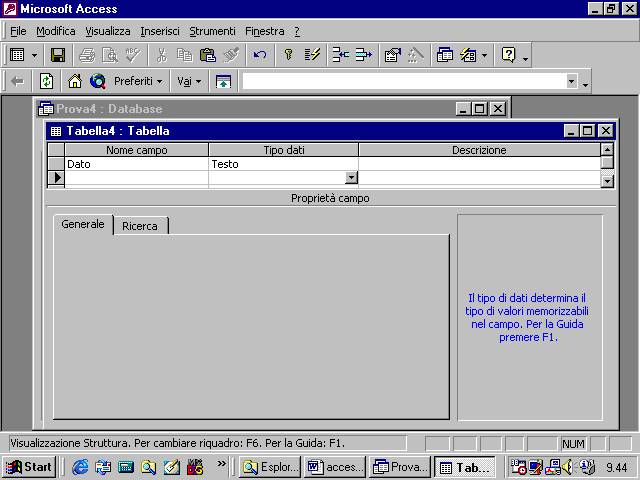Image resolution: width=640 pixels, height=480 pixels.
Task: Switch to Esplor... taskbar button
Action: 270,467
